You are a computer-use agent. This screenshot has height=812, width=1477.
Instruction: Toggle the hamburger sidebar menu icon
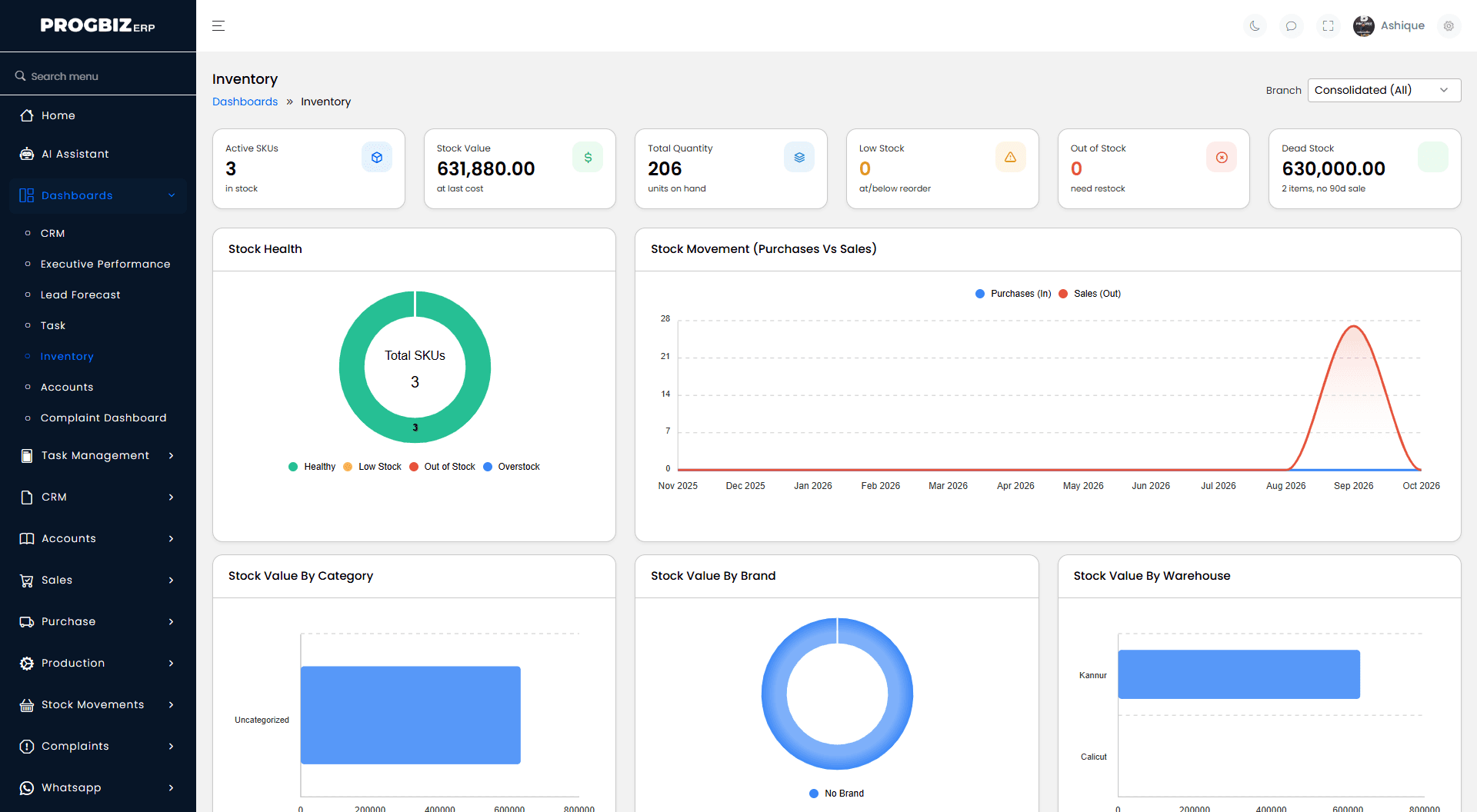pyautogui.click(x=218, y=26)
